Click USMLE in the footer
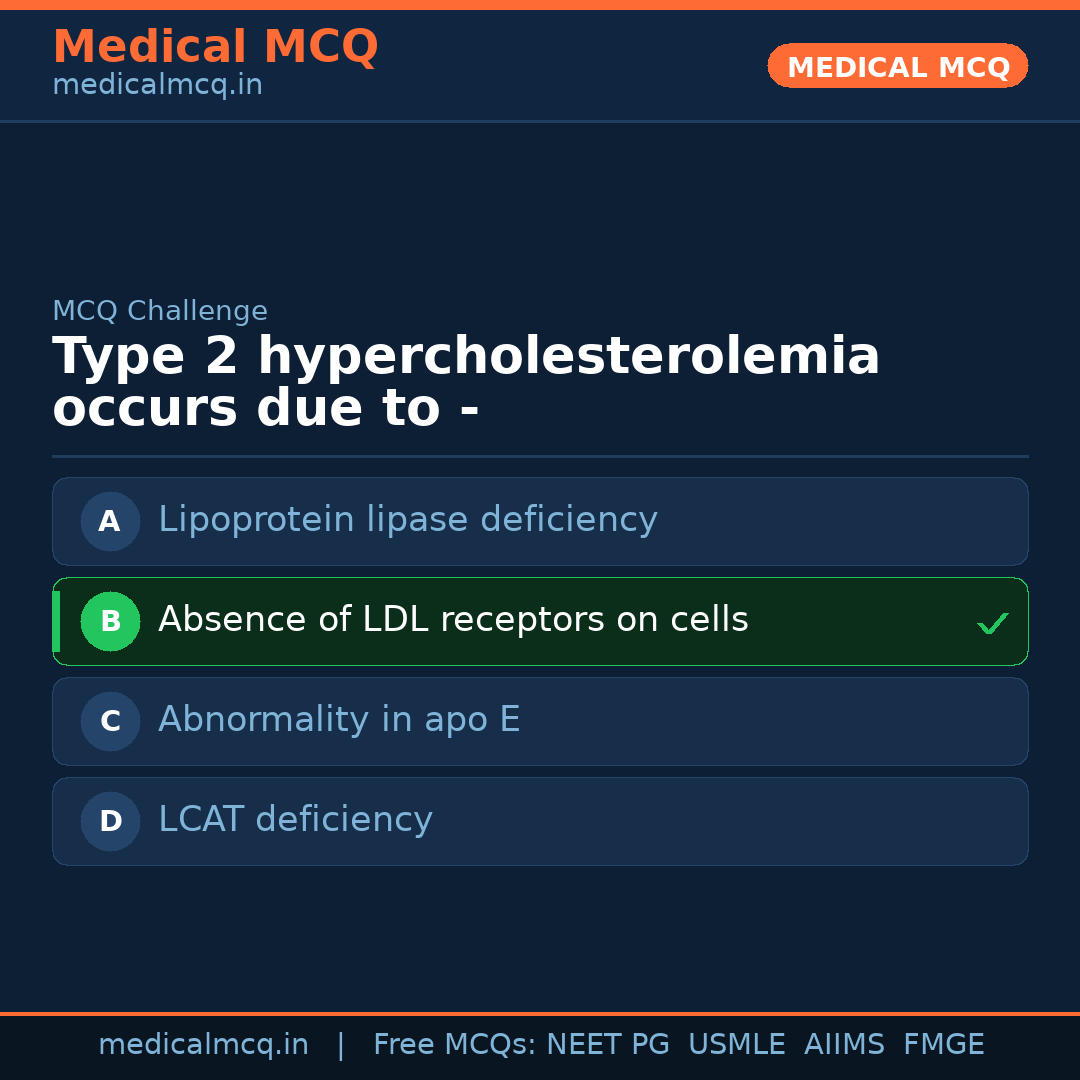The image size is (1080, 1080). click(736, 1045)
